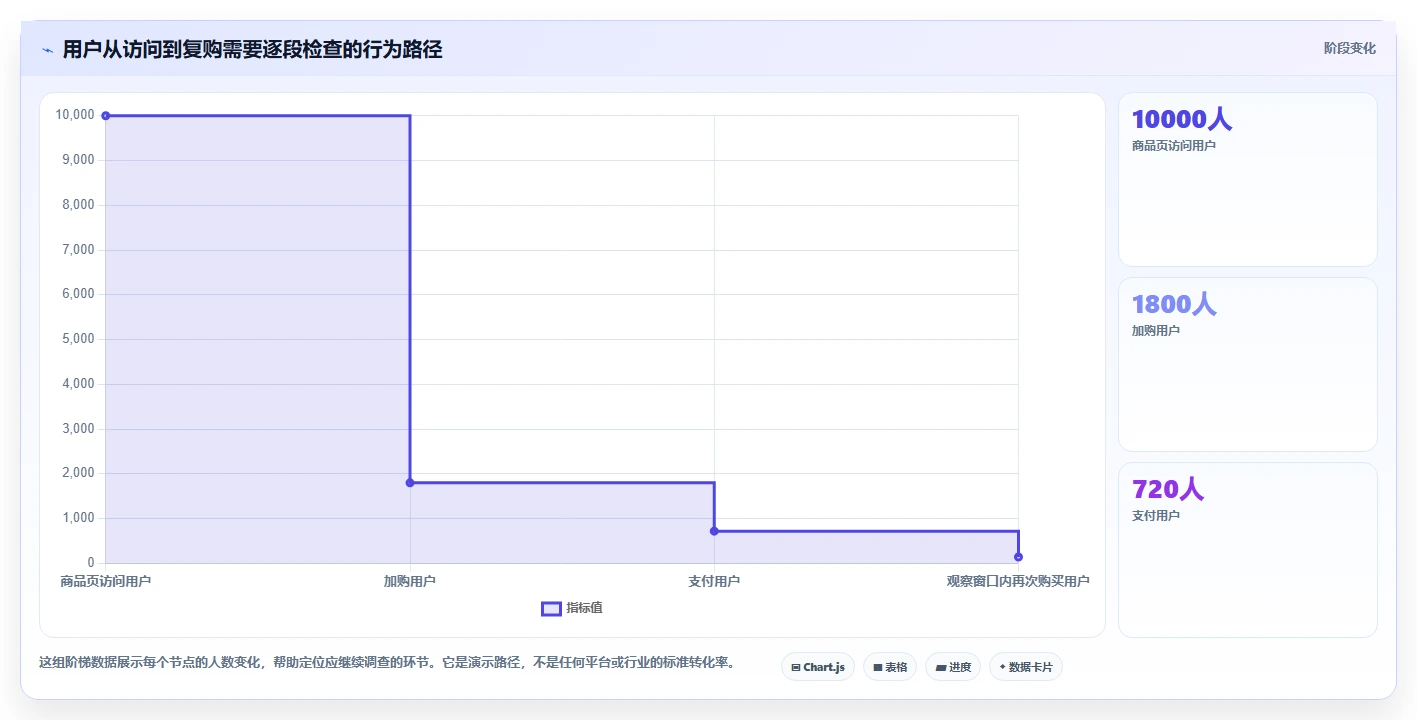The height and width of the screenshot is (720, 1417).
Task: Click the 1800人 加购用户 card
Action: (1248, 365)
